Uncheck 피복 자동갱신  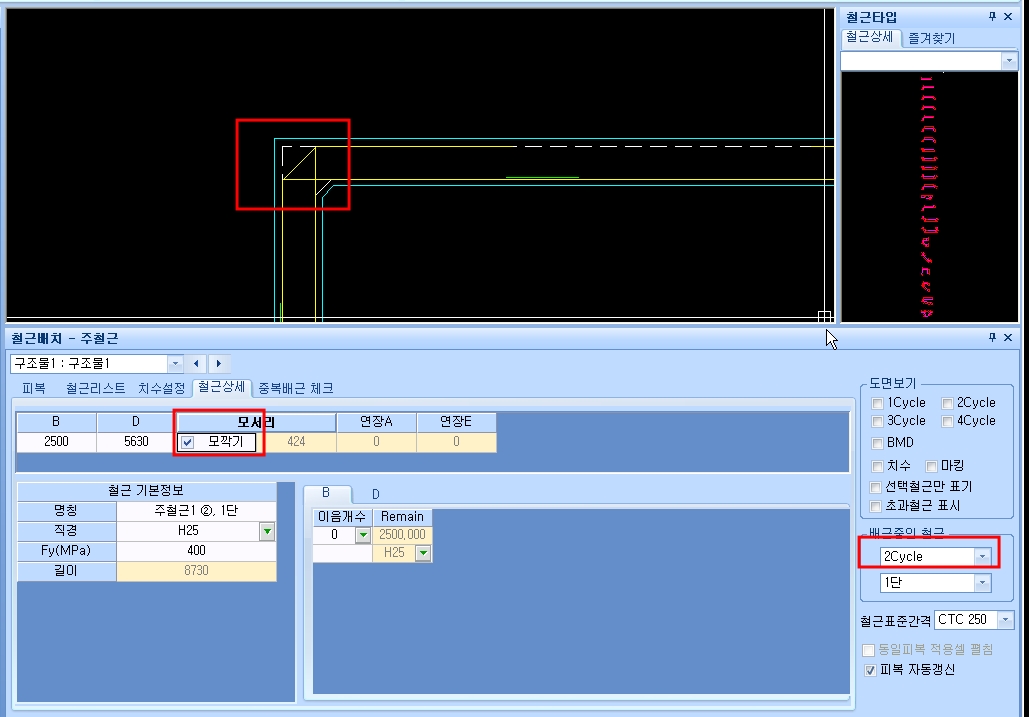pyautogui.click(x=870, y=670)
